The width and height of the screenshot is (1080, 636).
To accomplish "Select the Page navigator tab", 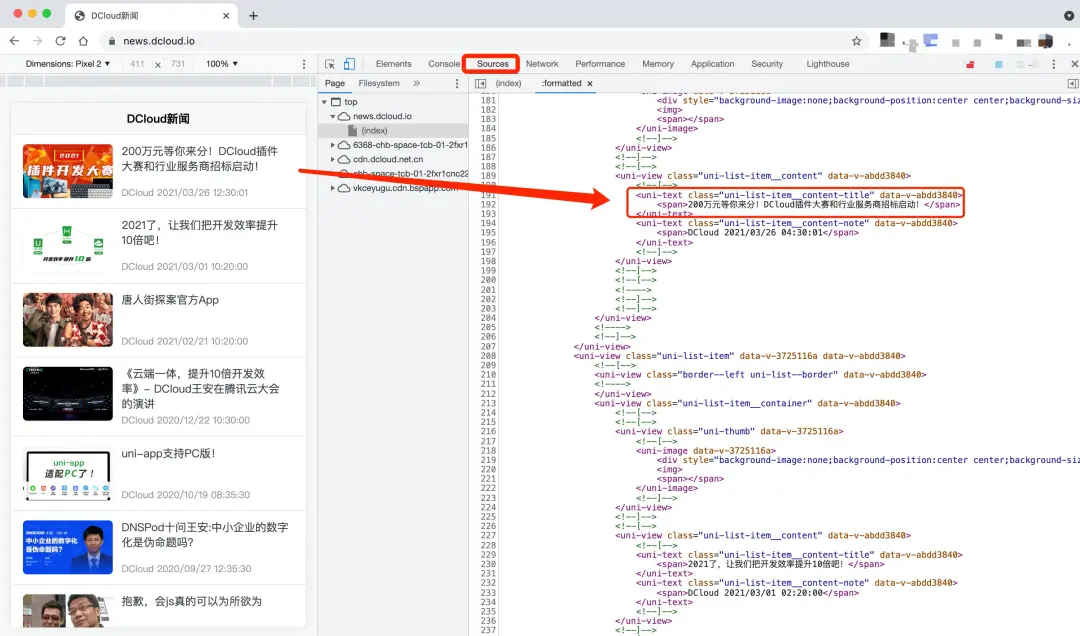I will click(335, 83).
